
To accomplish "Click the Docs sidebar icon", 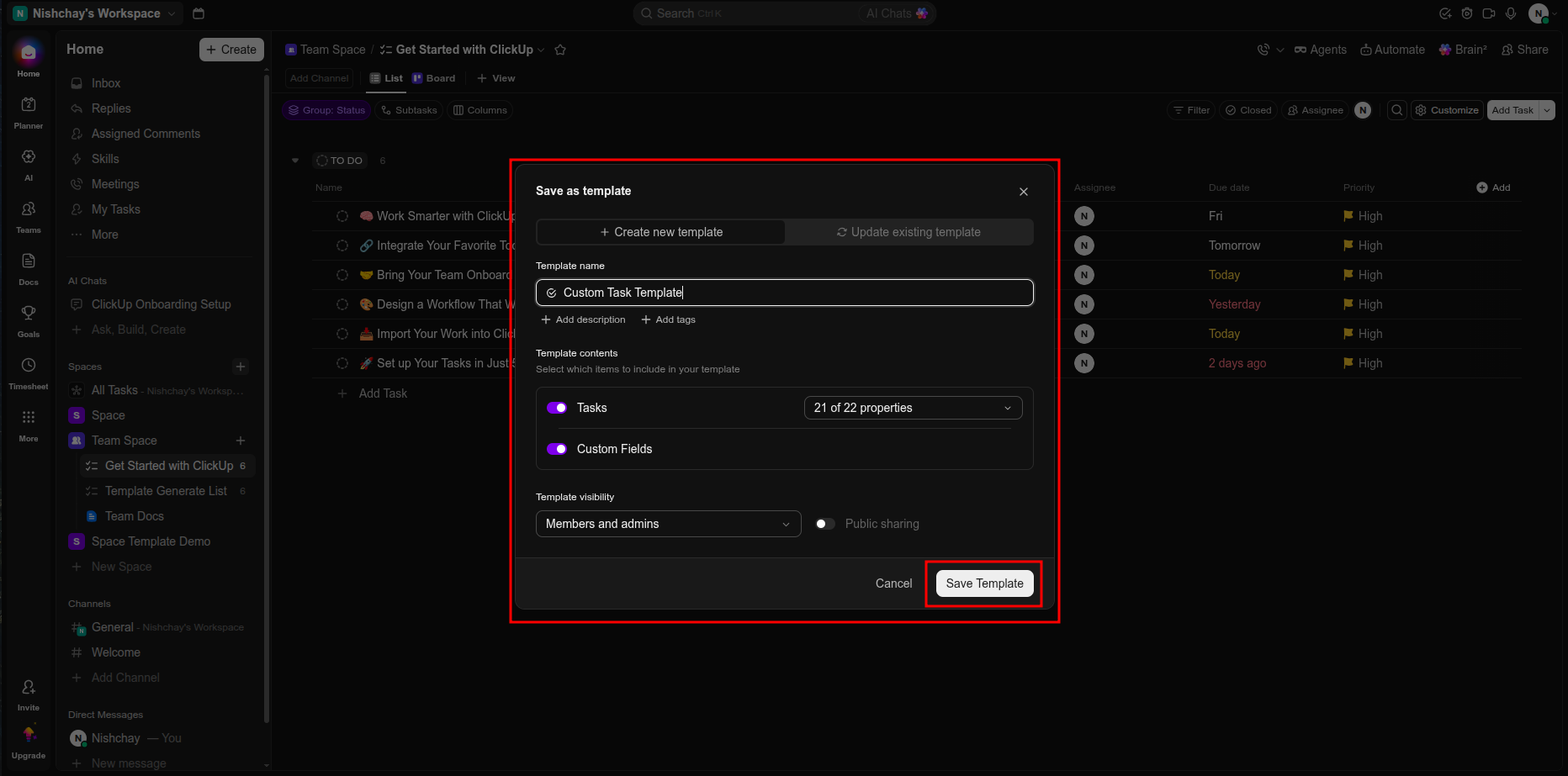I will pos(29,261).
